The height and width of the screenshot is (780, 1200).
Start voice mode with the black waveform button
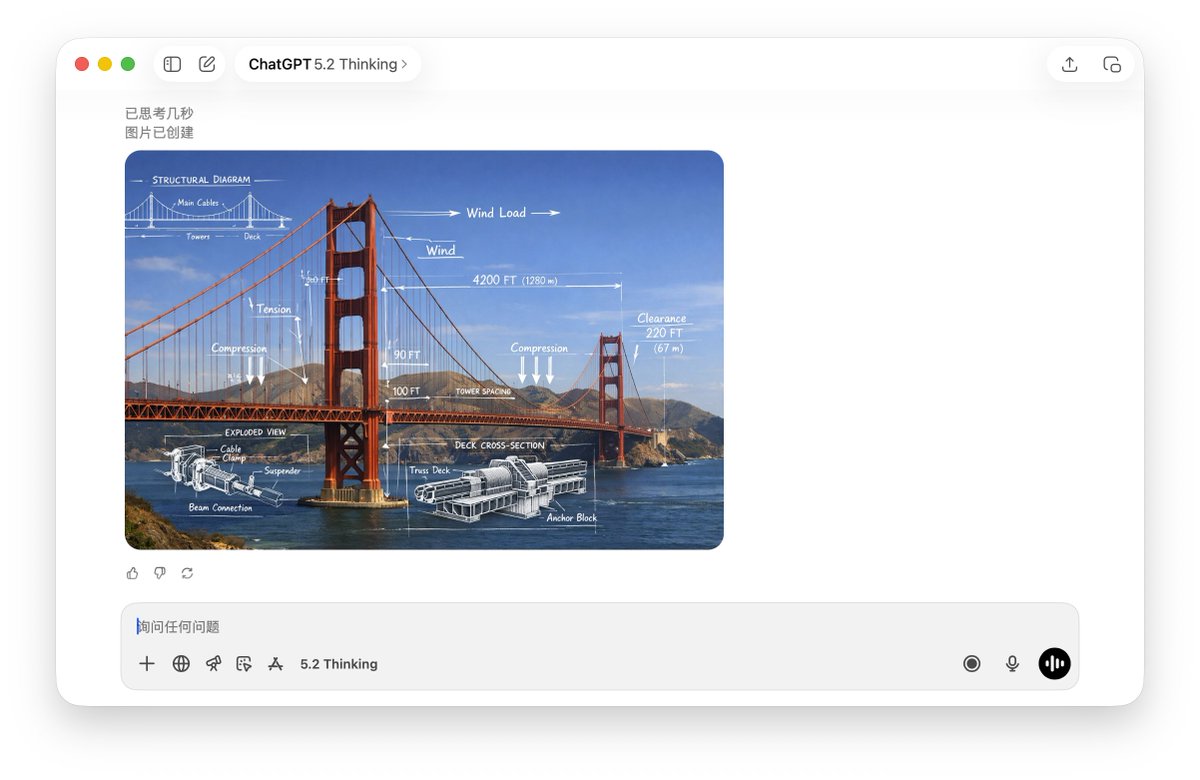tap(1054, 663)
